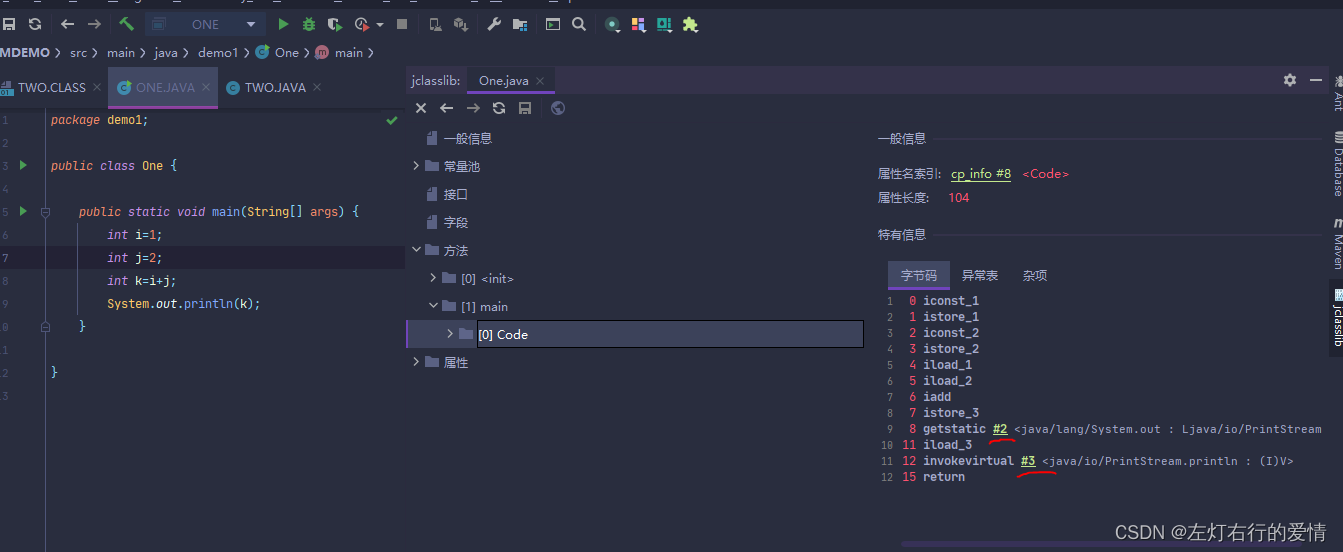The width and height of the screenshot is (1343, 552).
Task: Click the green puzzle plugin icon
Action: 690,24
